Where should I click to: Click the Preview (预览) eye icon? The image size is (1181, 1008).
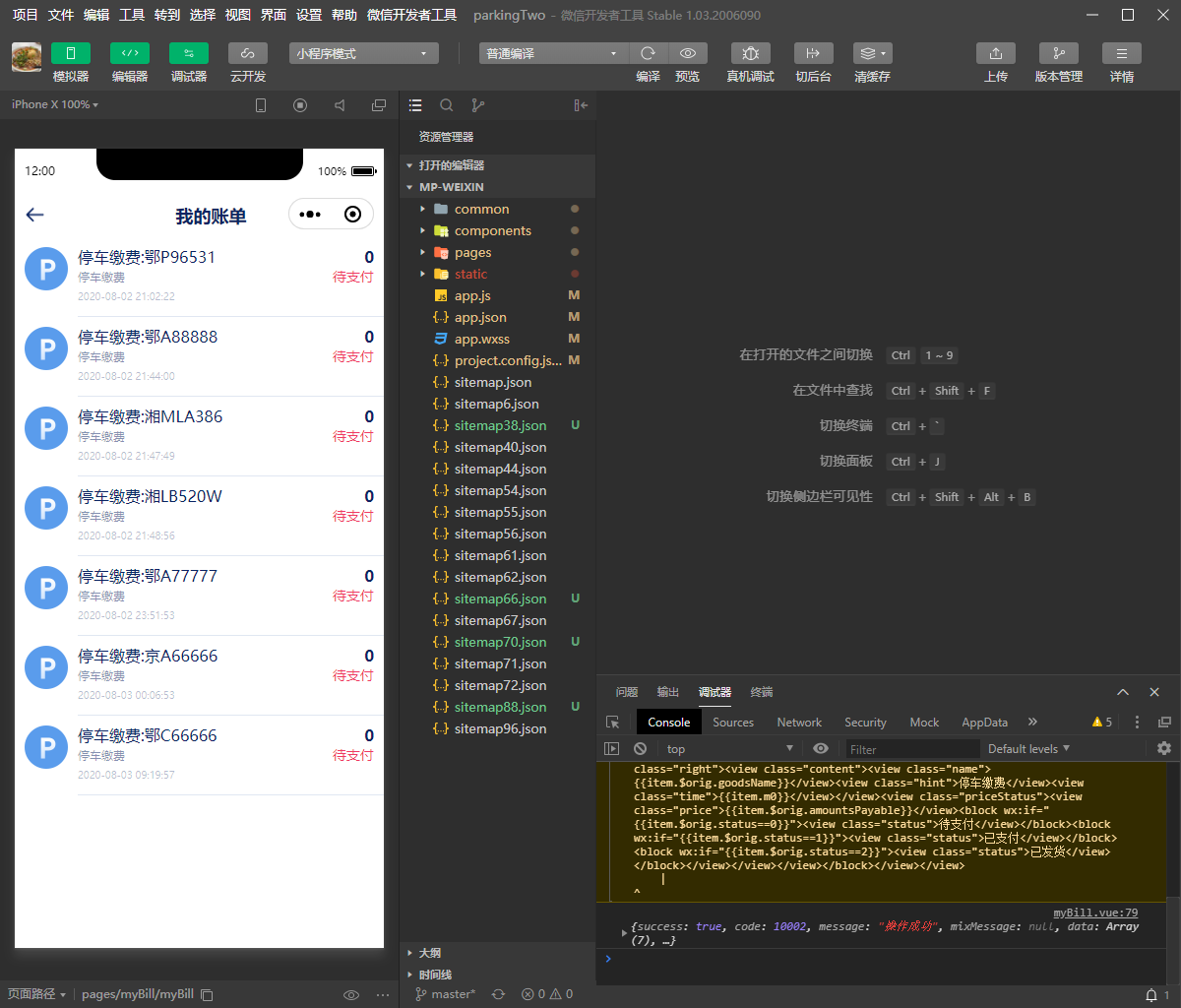[x=688, y=53]
